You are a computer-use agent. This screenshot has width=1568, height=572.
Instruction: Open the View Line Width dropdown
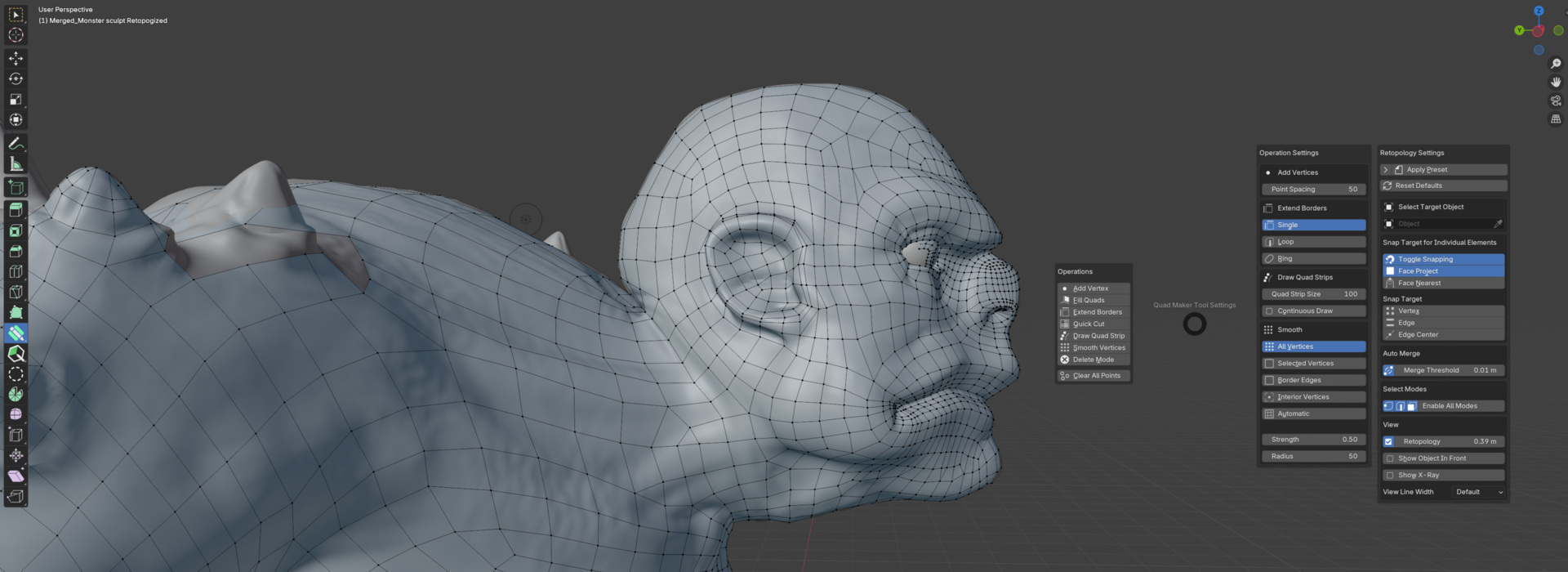point(1478,492)
